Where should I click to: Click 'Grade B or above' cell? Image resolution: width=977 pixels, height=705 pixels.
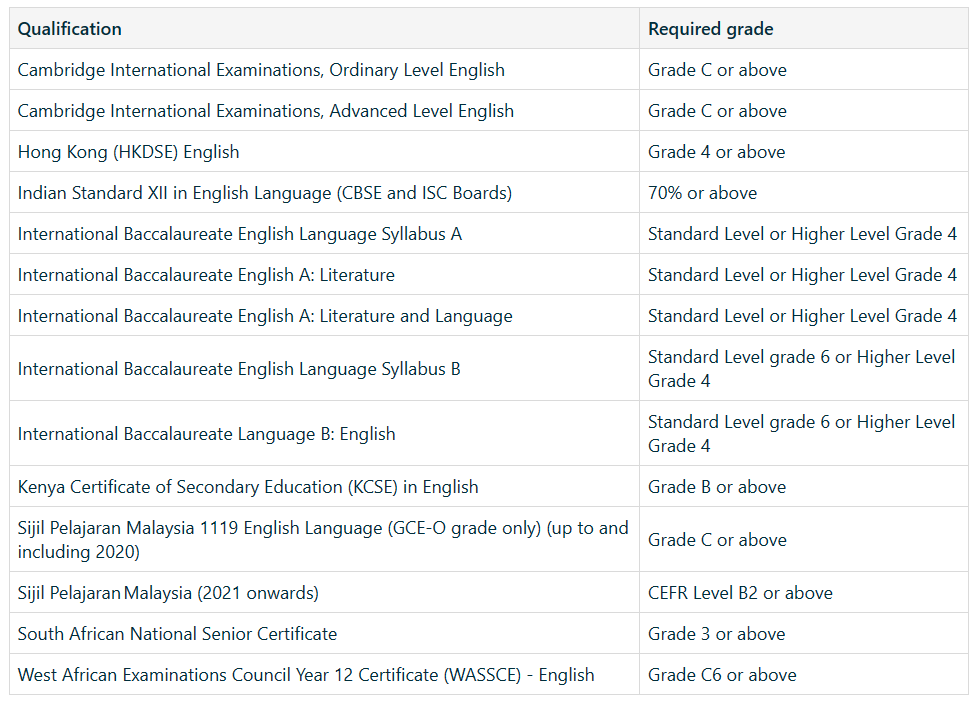(x=804, y=486)
